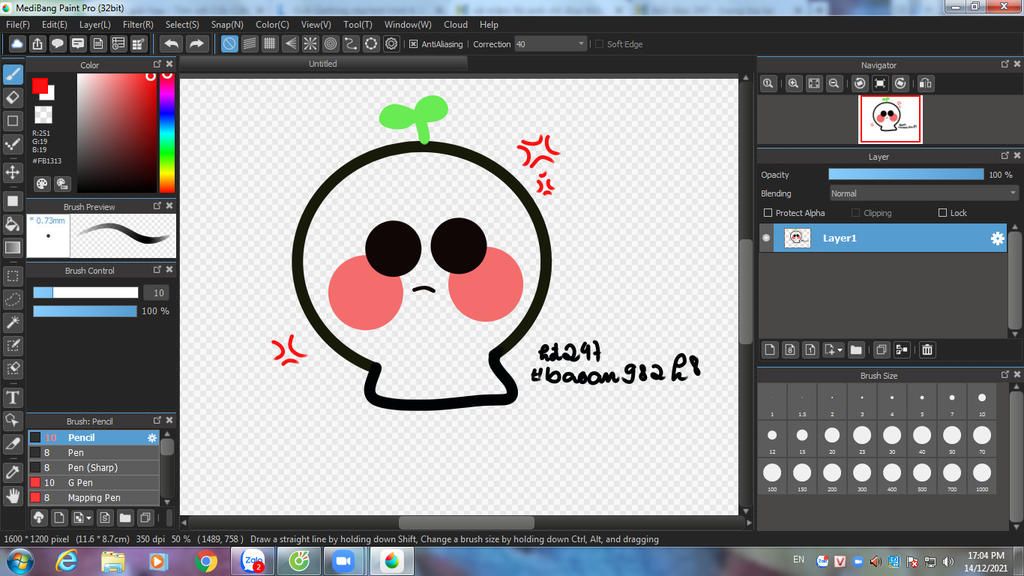Zoom in using the Navigator magnifier icon

coord(793,84)
